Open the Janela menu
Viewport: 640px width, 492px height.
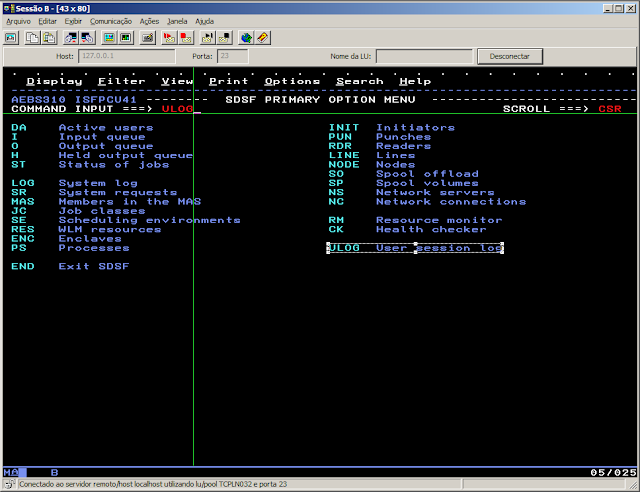click(x=177, y=21)
